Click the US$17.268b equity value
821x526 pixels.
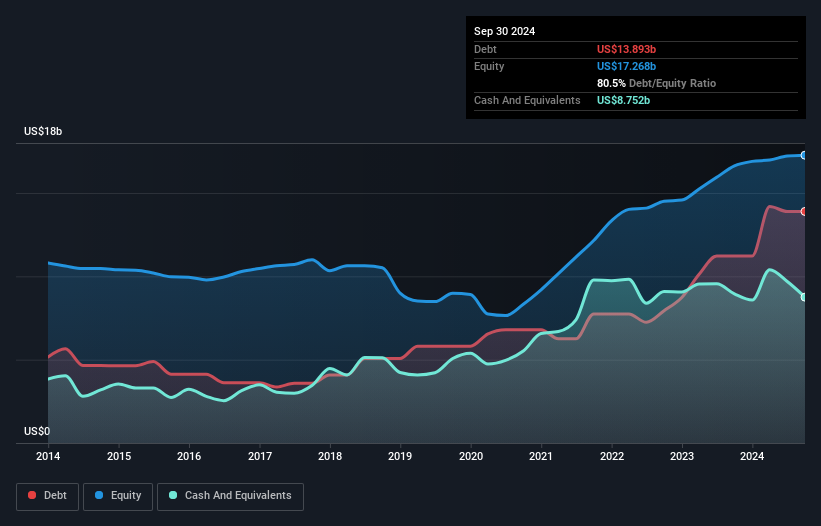[626, 66]
